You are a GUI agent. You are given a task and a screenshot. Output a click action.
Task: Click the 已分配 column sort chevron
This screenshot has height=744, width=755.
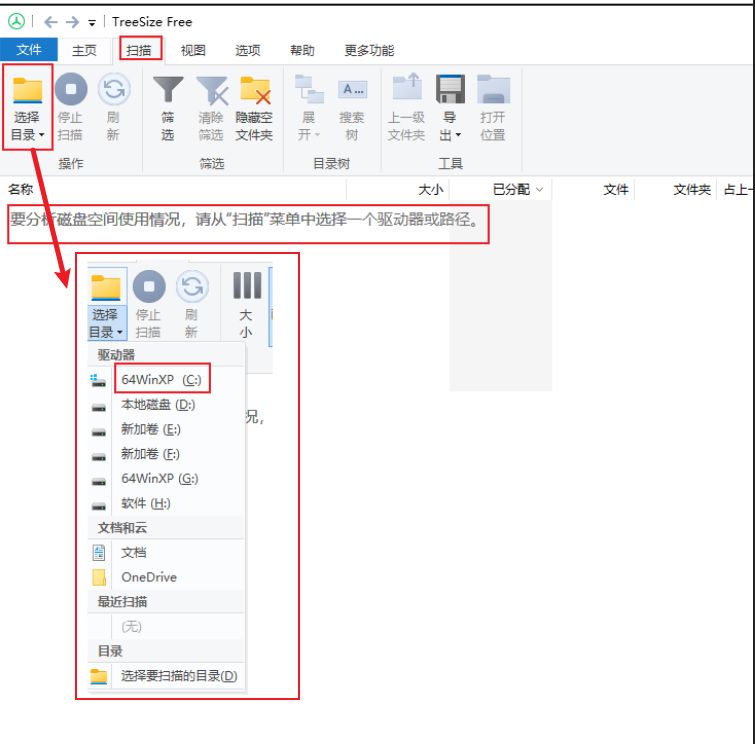(540, 190)
